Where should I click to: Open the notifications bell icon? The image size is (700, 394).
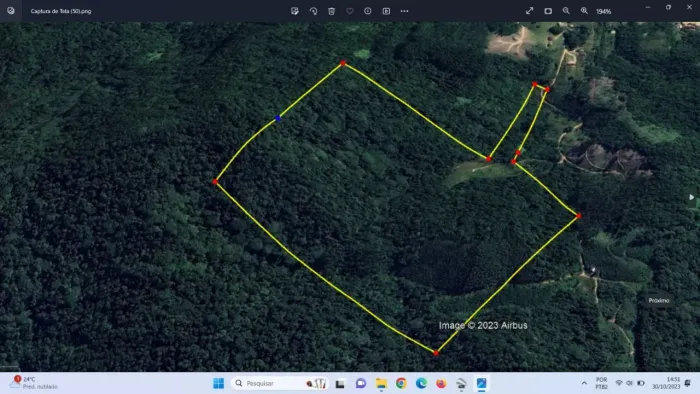[688, 383]
